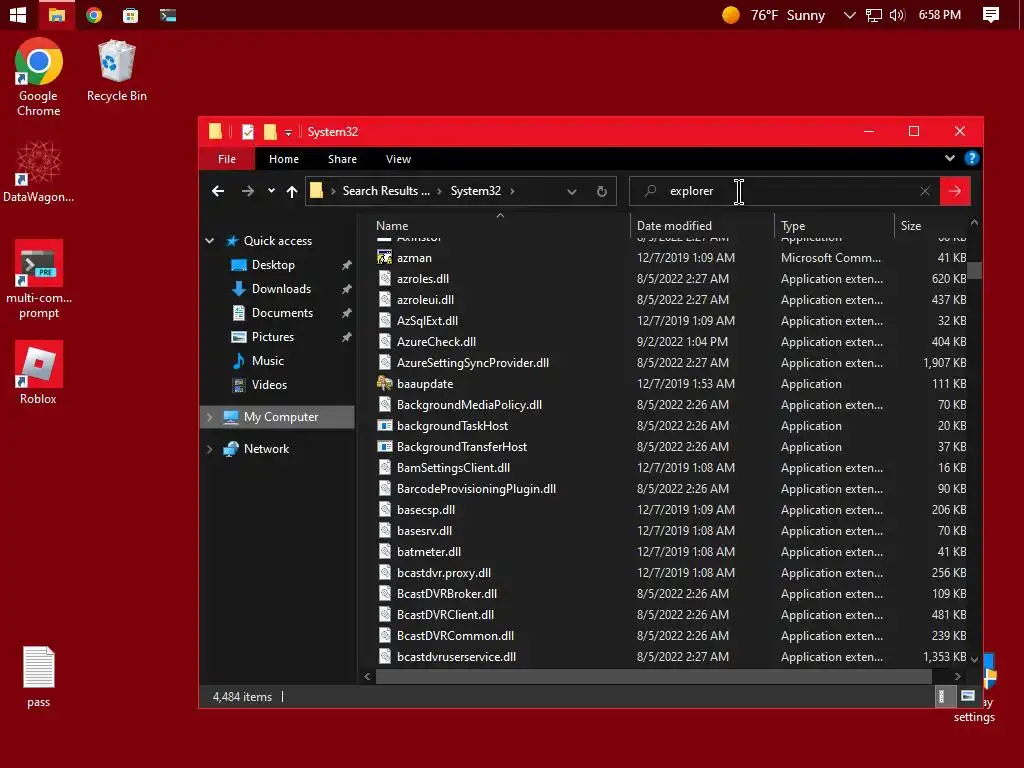Collapse the Quick access tree node

[210, 241]
